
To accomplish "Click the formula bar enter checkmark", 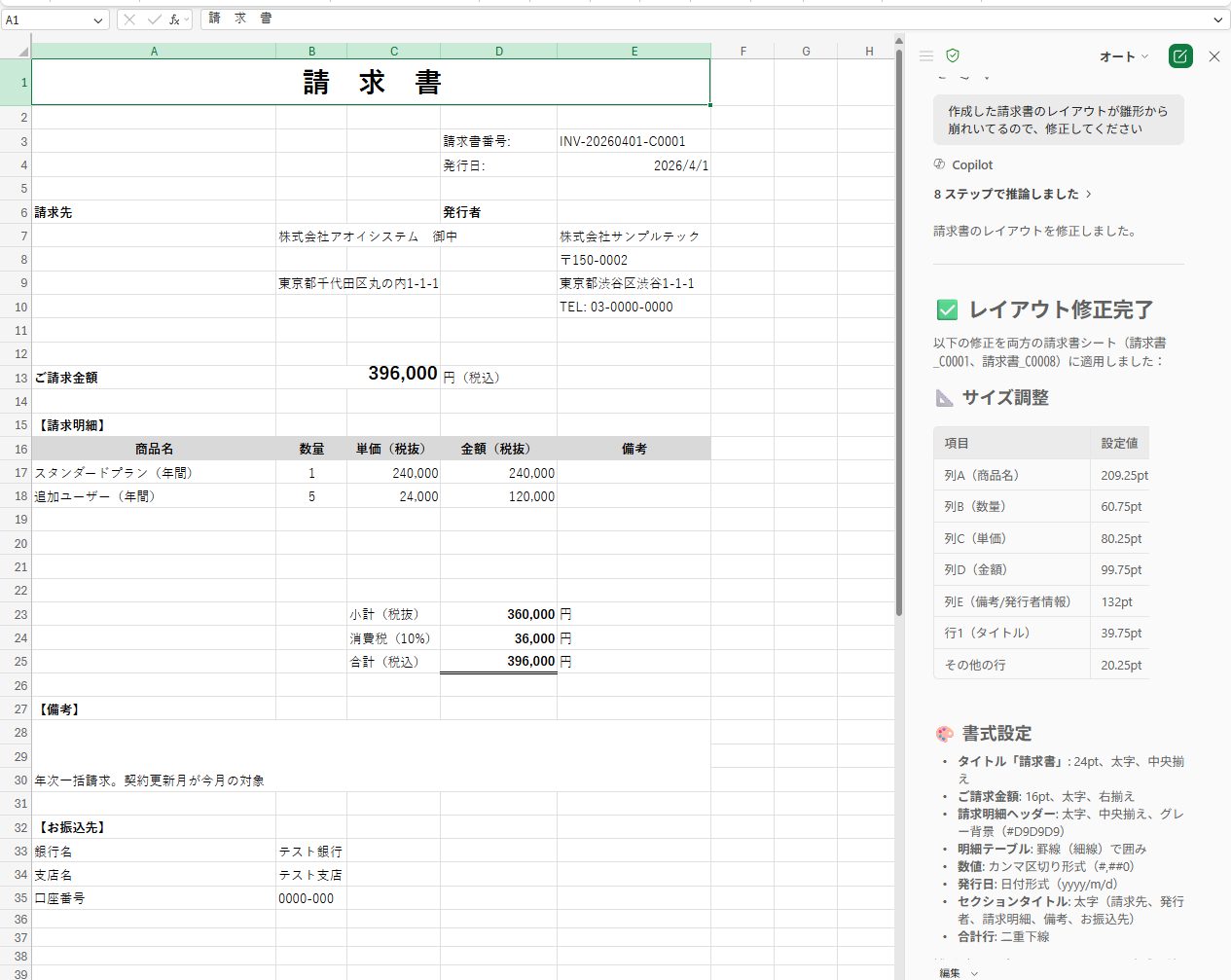I will coord(154,19).
